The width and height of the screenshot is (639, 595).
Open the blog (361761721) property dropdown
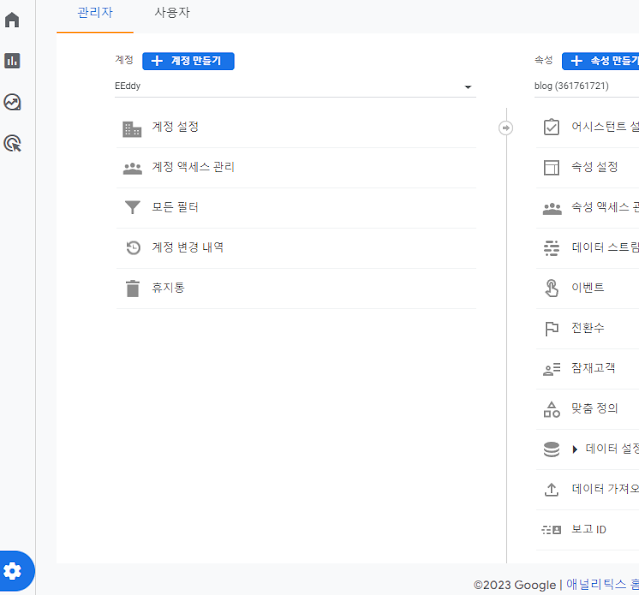[x=586, y=86]
